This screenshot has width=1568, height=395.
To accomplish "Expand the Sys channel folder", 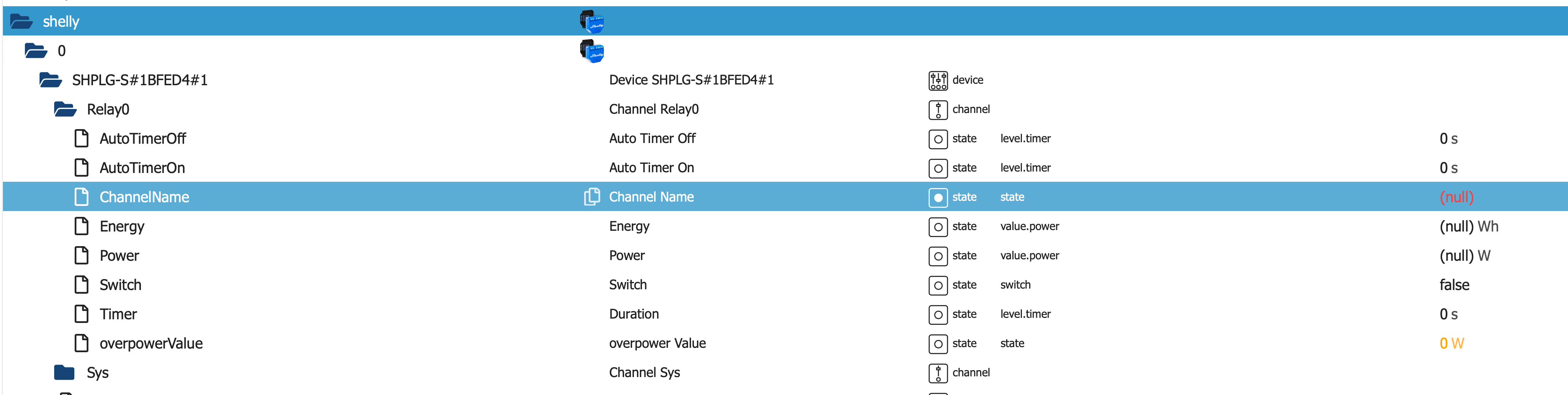I will (x=64, y=372).
